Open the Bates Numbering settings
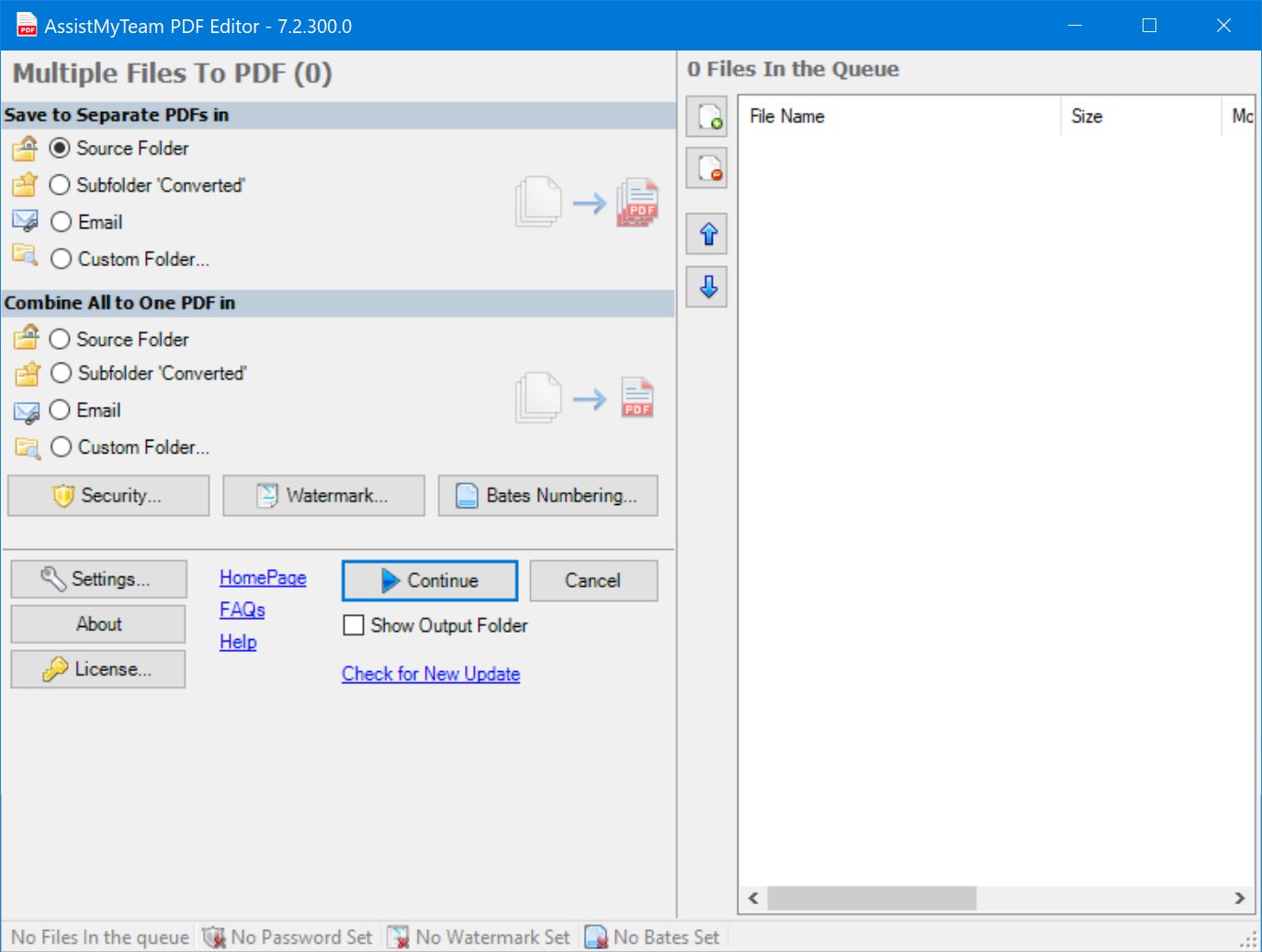 click(x=547, y=495)
